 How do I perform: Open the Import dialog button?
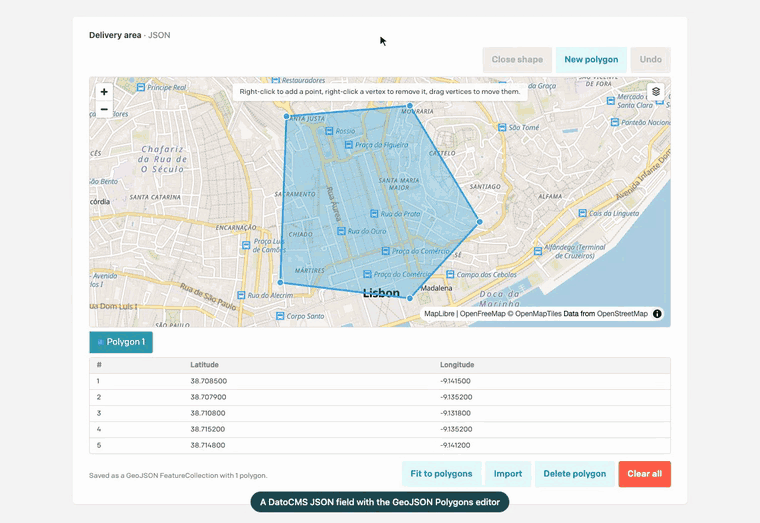coord(508,474)
